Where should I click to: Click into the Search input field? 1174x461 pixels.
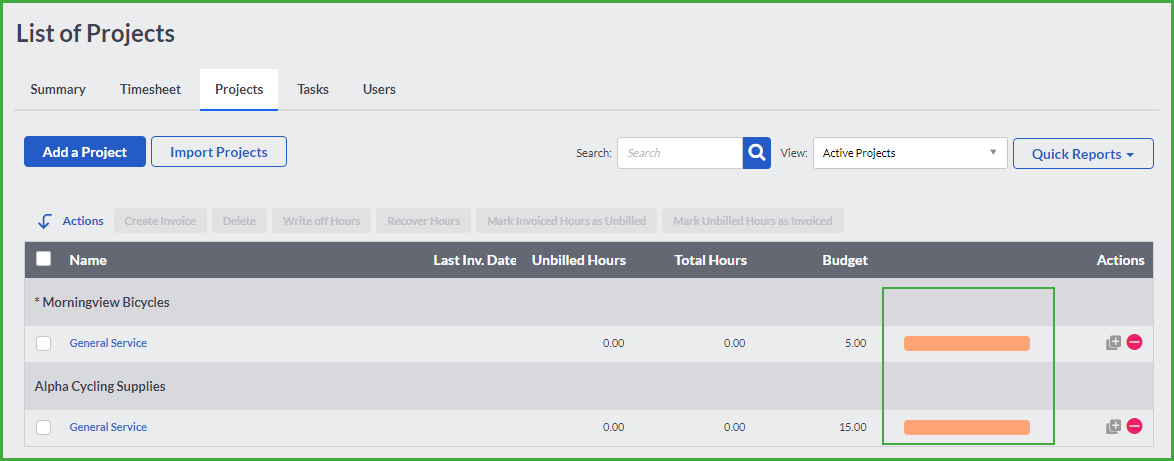tap(680, 153)
